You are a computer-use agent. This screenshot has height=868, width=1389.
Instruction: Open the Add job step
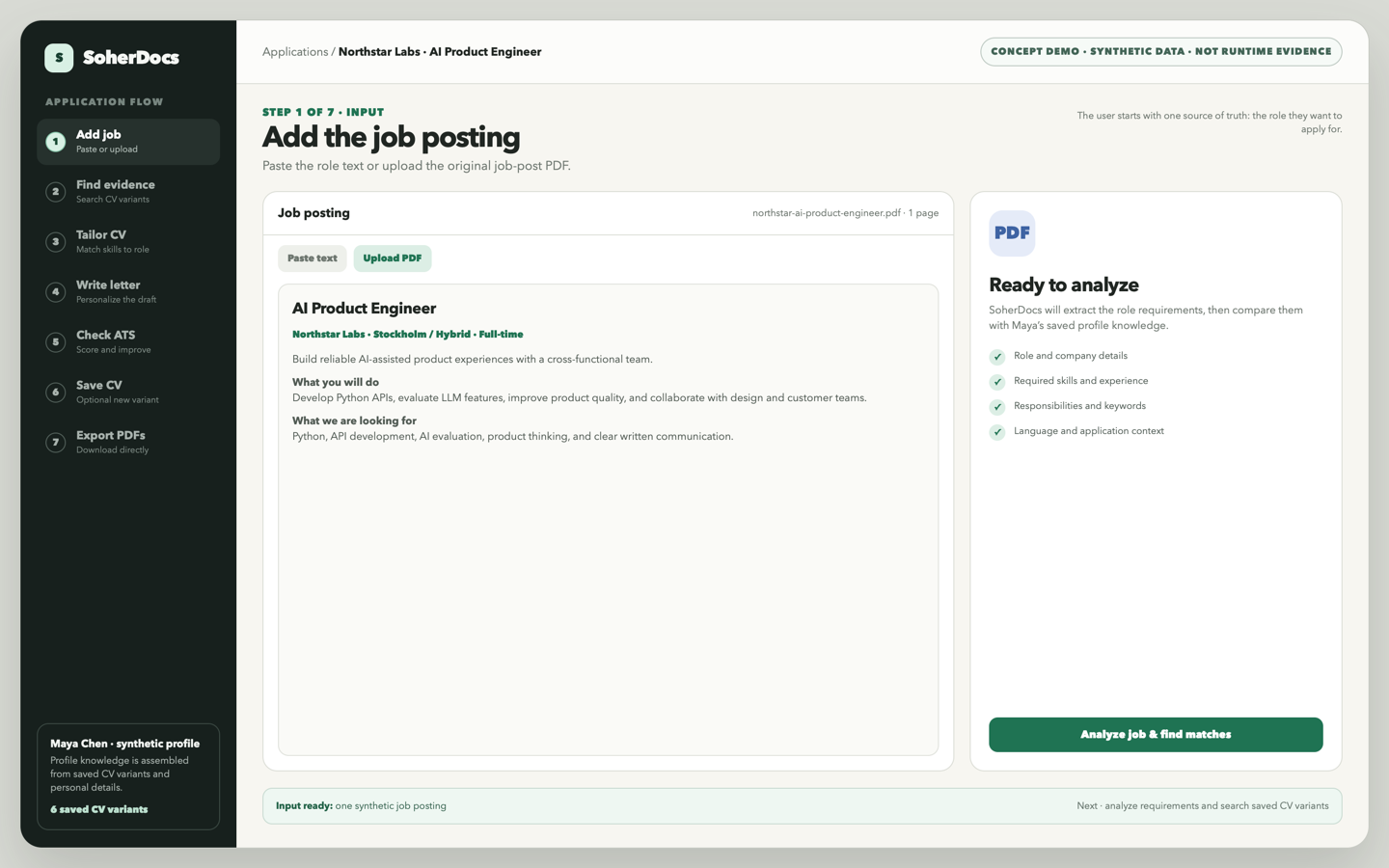click(128, 142)
